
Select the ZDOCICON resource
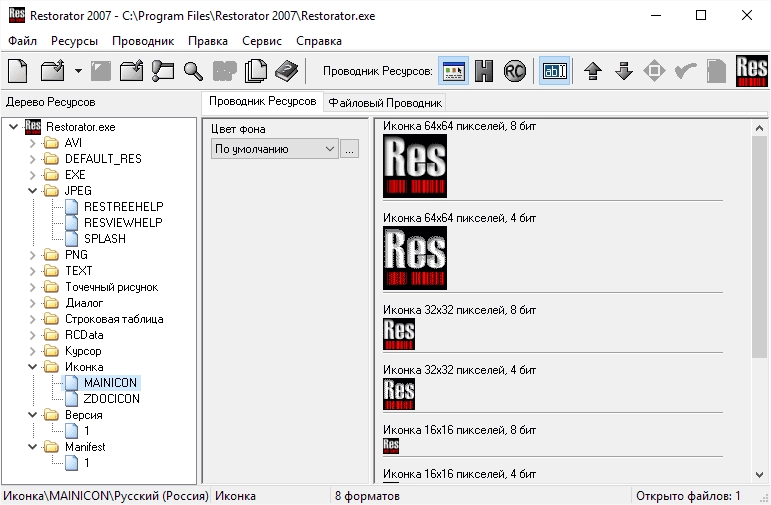click(x=112, y=399)
